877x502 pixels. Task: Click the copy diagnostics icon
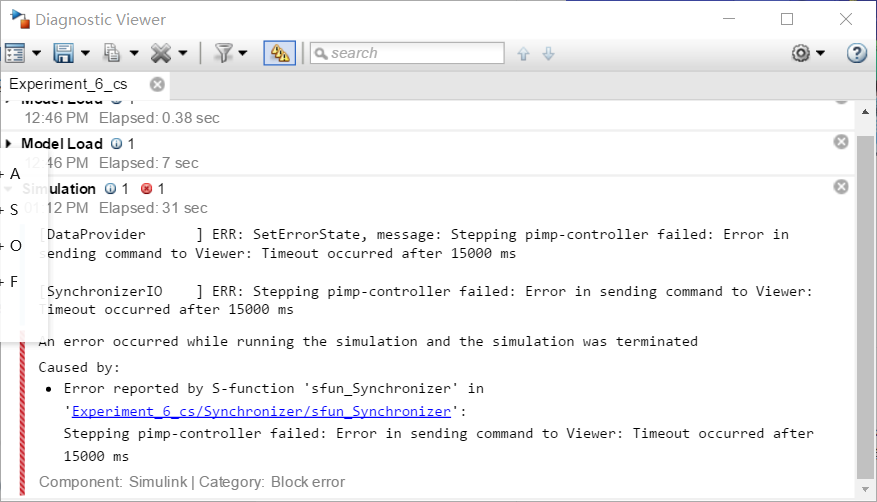[112, 53]
